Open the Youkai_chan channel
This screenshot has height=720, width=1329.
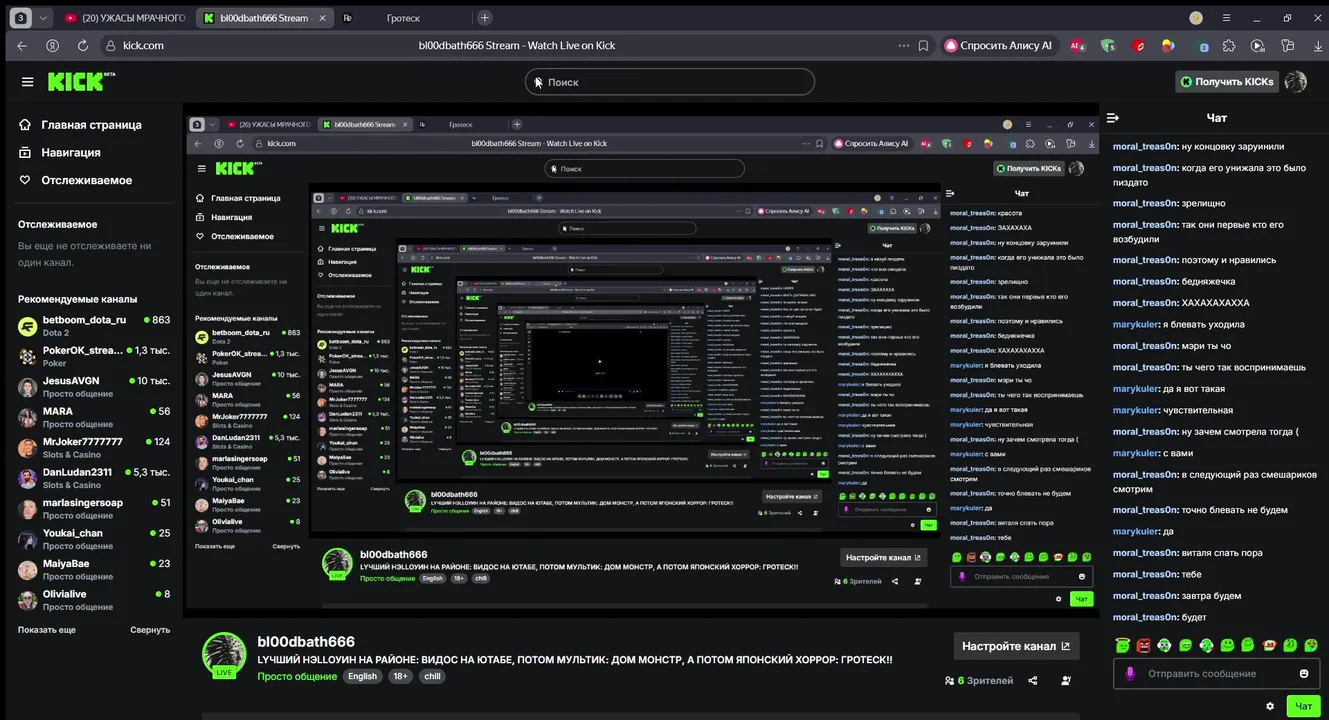click(94, 539)
